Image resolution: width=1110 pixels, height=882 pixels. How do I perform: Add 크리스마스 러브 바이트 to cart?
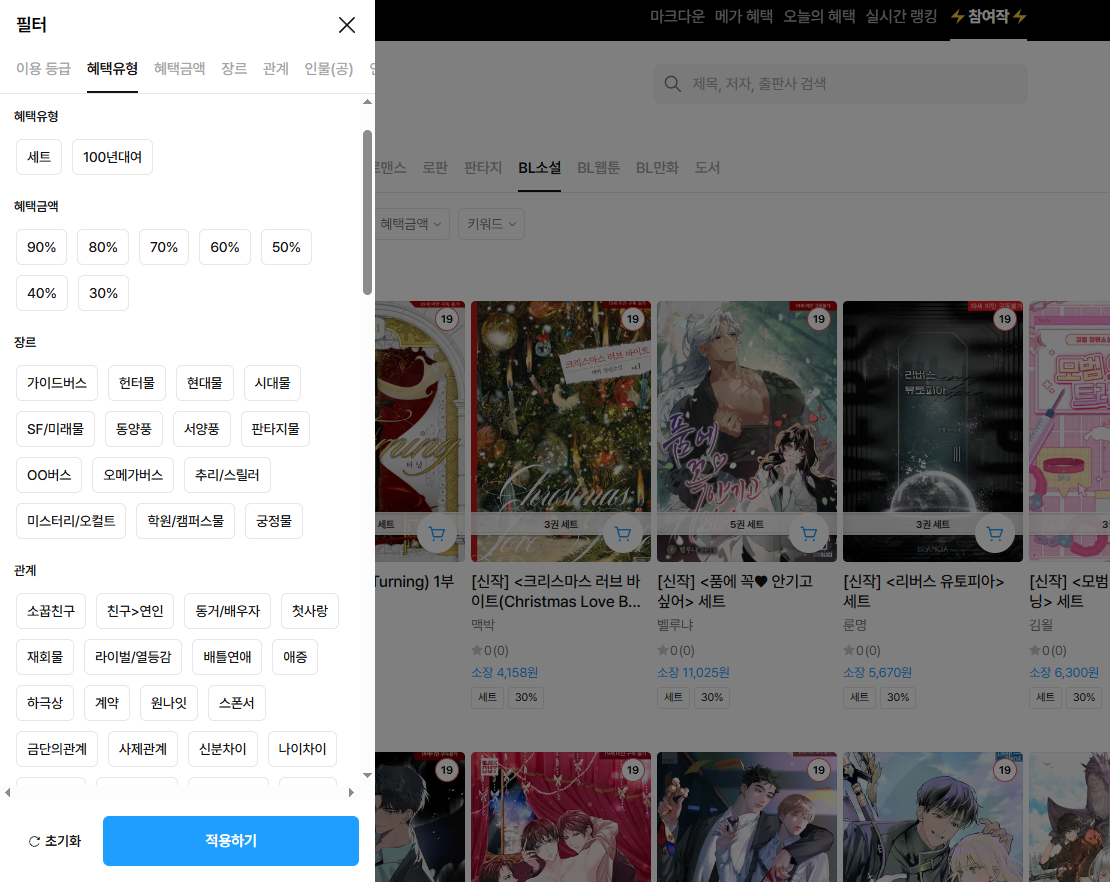coord(623,534)
